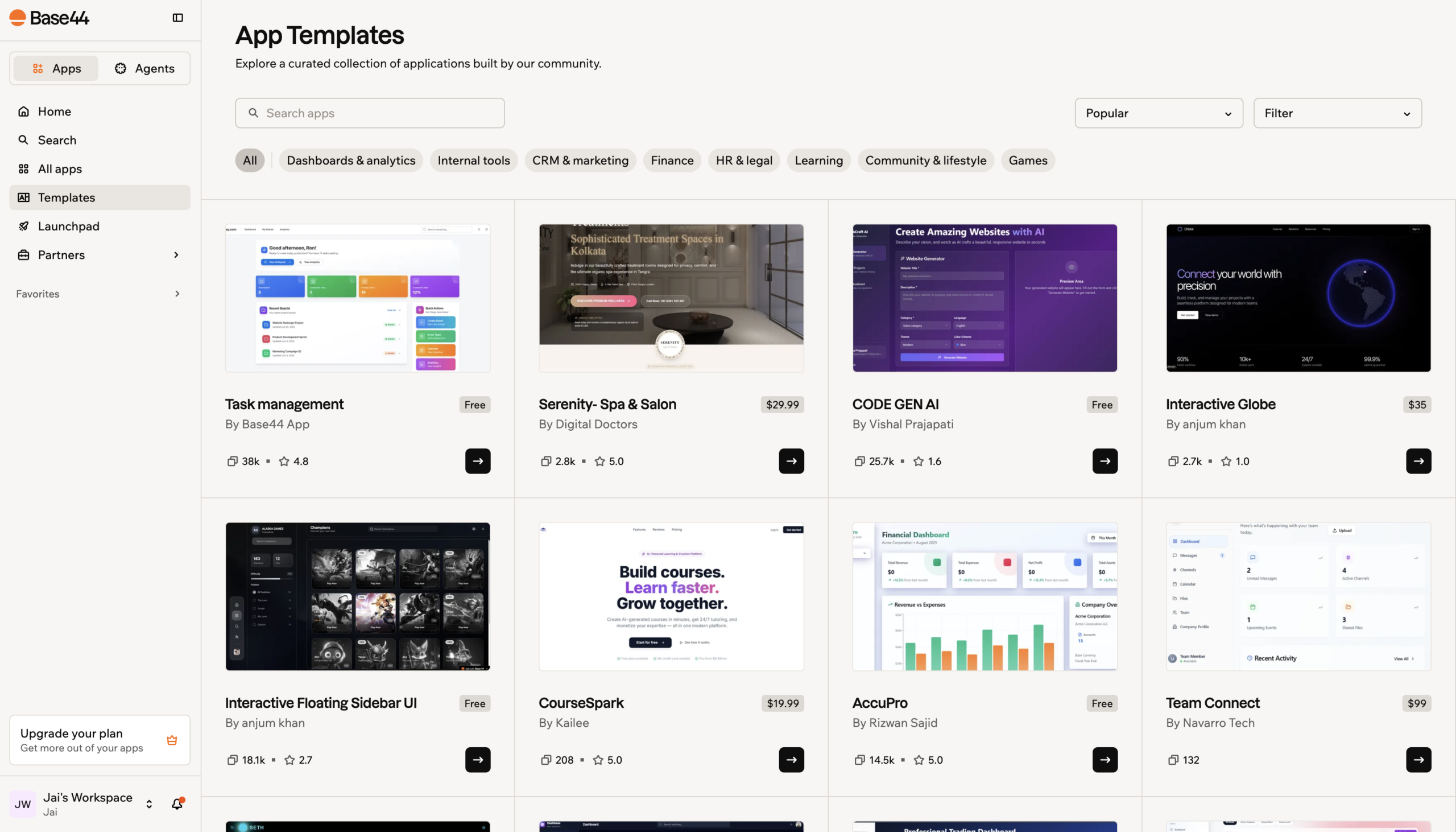Open notifications bell

pyautogui.click(x=177, y=804)
